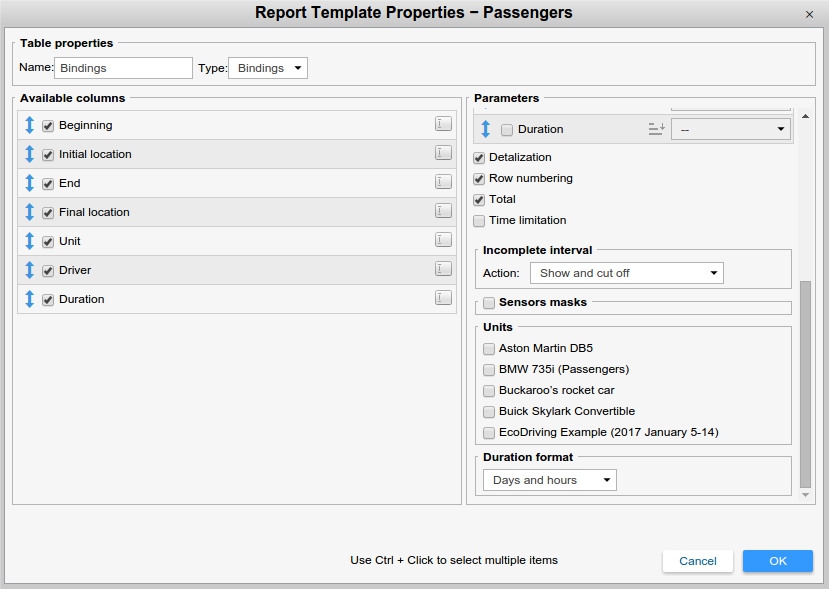Screen dimensions: 829x589
Task: Click the Name input field
Action: (123, 68)
